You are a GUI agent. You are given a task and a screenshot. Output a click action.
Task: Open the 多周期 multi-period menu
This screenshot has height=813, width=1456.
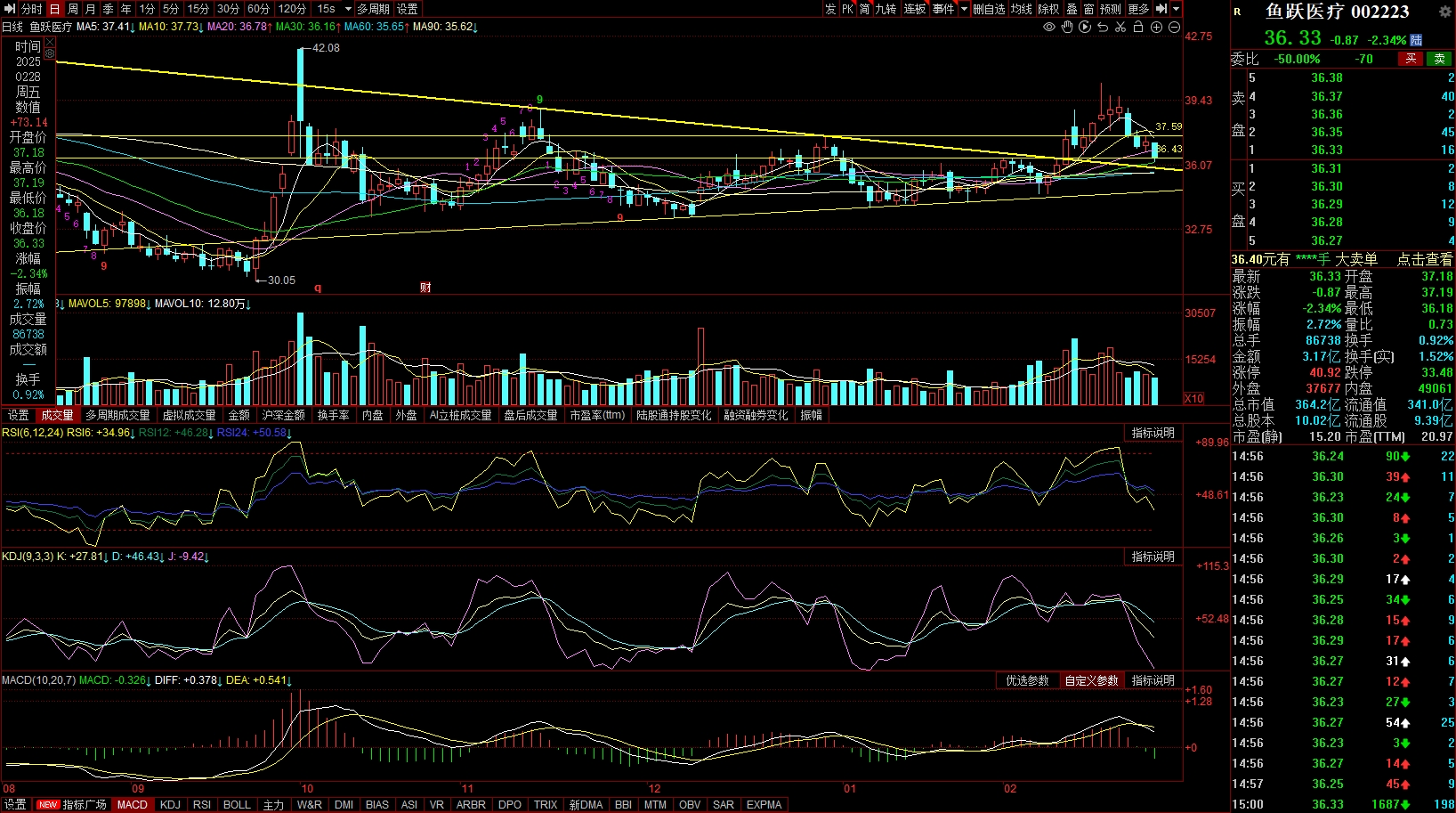pos(373,9)
